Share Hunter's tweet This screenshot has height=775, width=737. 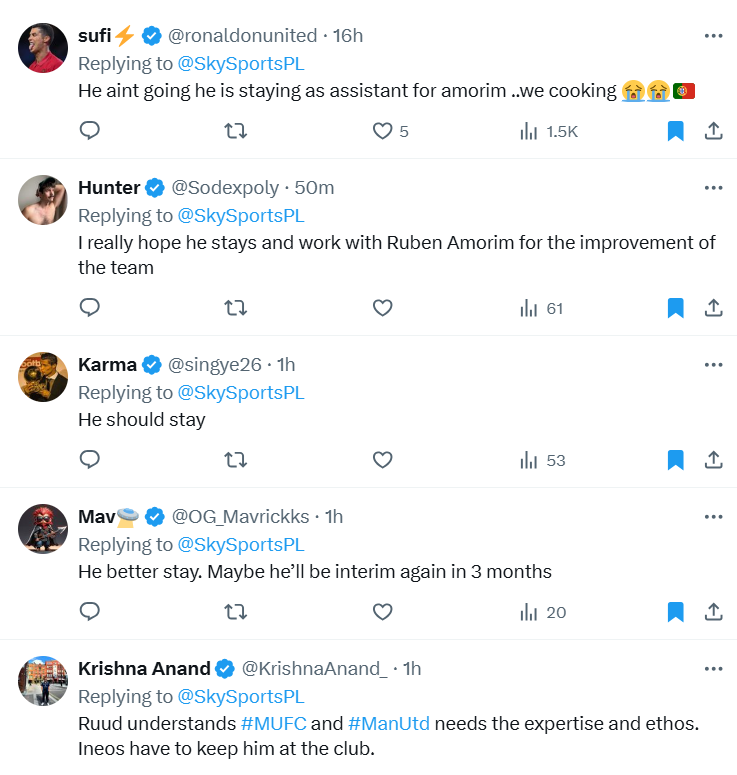coord(714,308)
